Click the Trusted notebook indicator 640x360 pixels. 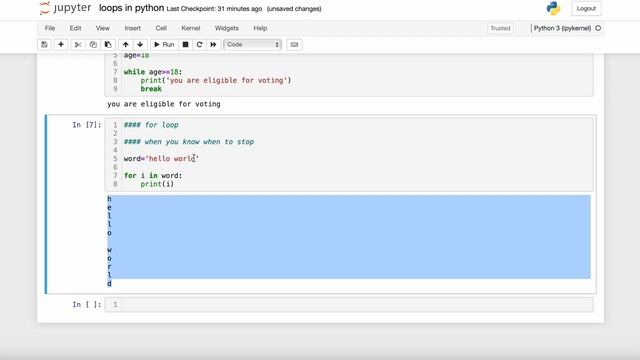click(500, 28)
